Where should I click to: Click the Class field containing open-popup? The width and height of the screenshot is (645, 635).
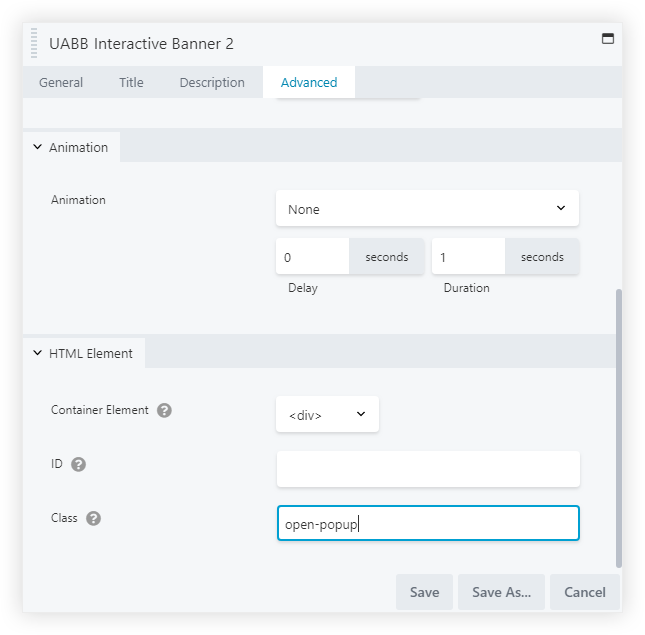pyautogui.click(x=427, y=523)
